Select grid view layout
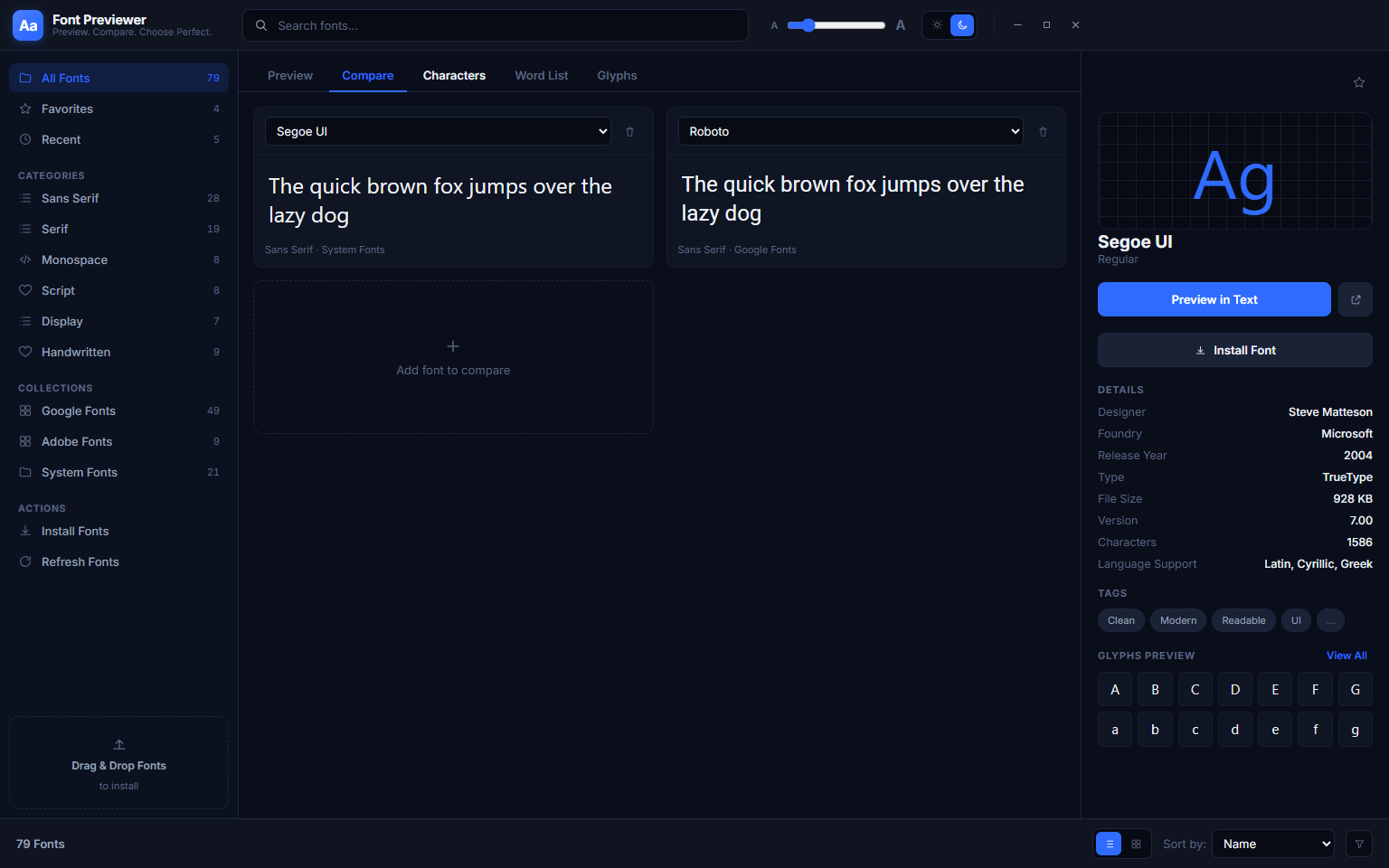Screen dimensions: 1389x868 point(1136,844)
